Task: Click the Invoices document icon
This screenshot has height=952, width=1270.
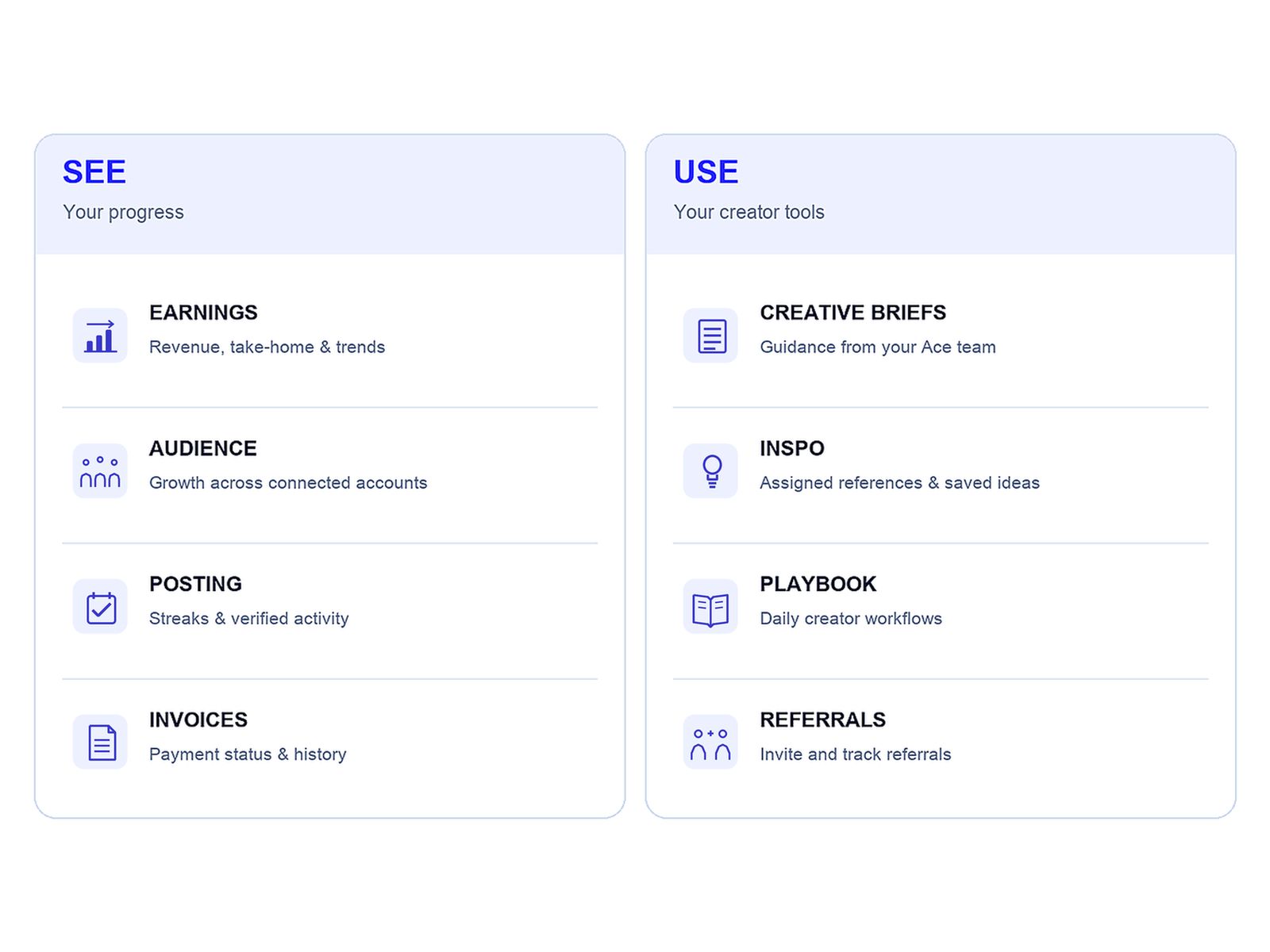Action: [100, 743]
